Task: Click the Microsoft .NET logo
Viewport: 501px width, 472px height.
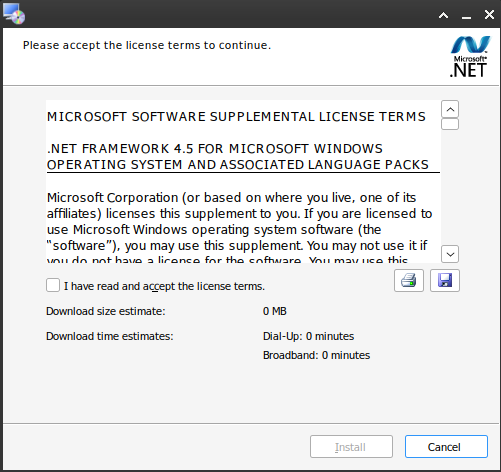Action: (x=470, y=57)
